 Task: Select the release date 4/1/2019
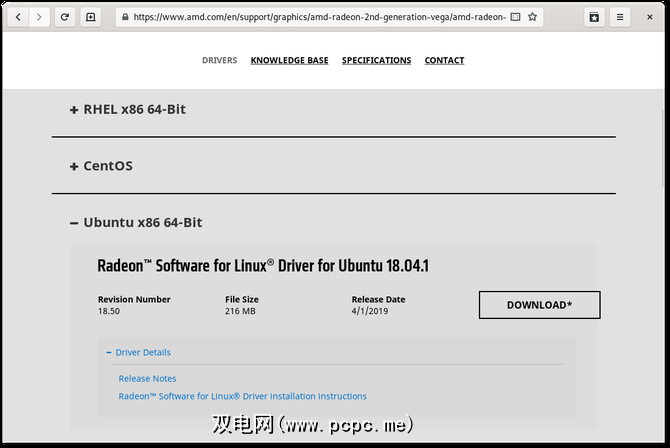pyautogui.click(x=370, y=311)
